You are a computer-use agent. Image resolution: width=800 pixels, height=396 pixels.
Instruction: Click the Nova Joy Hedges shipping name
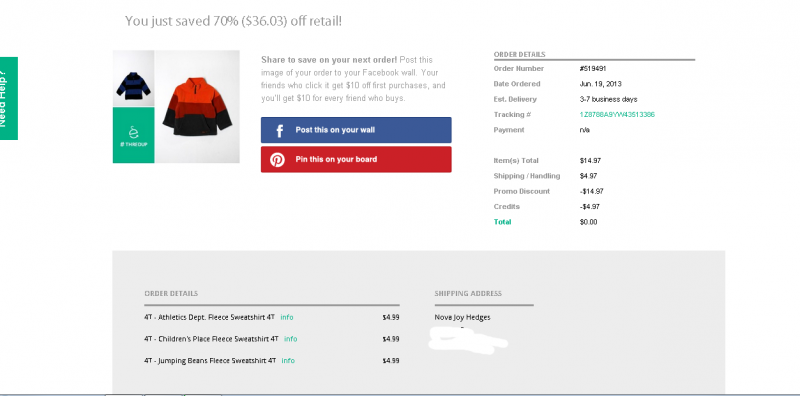point(462,317)
